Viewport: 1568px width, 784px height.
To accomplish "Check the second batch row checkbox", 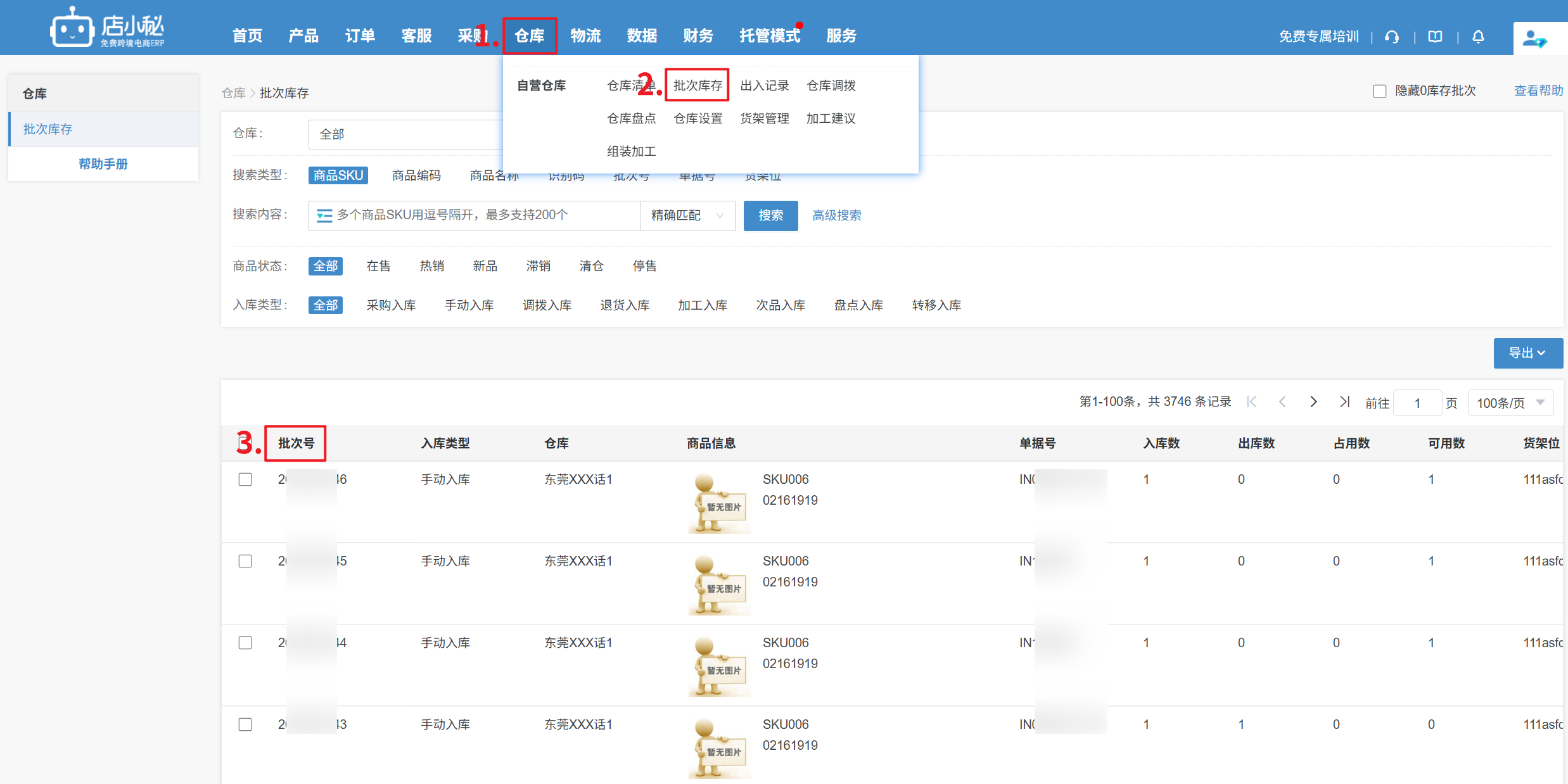I will (x=245, y=561).
